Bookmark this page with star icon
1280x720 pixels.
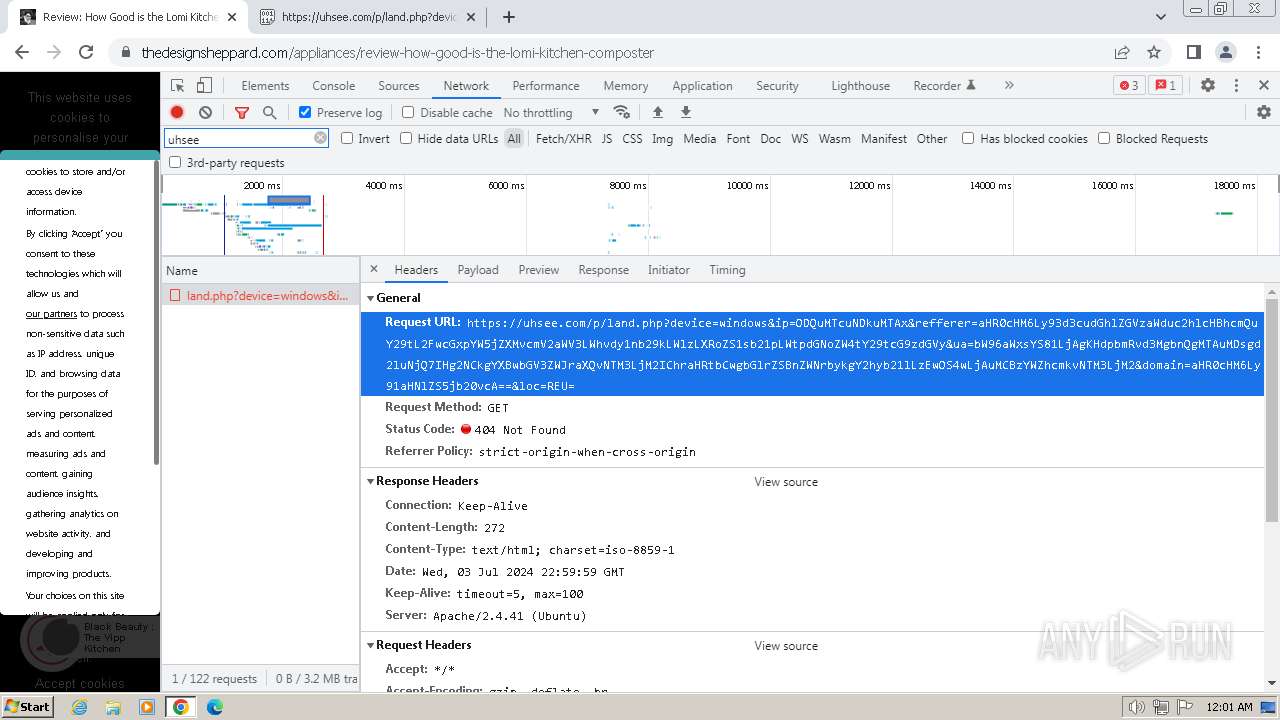(x=1154, y=52)
